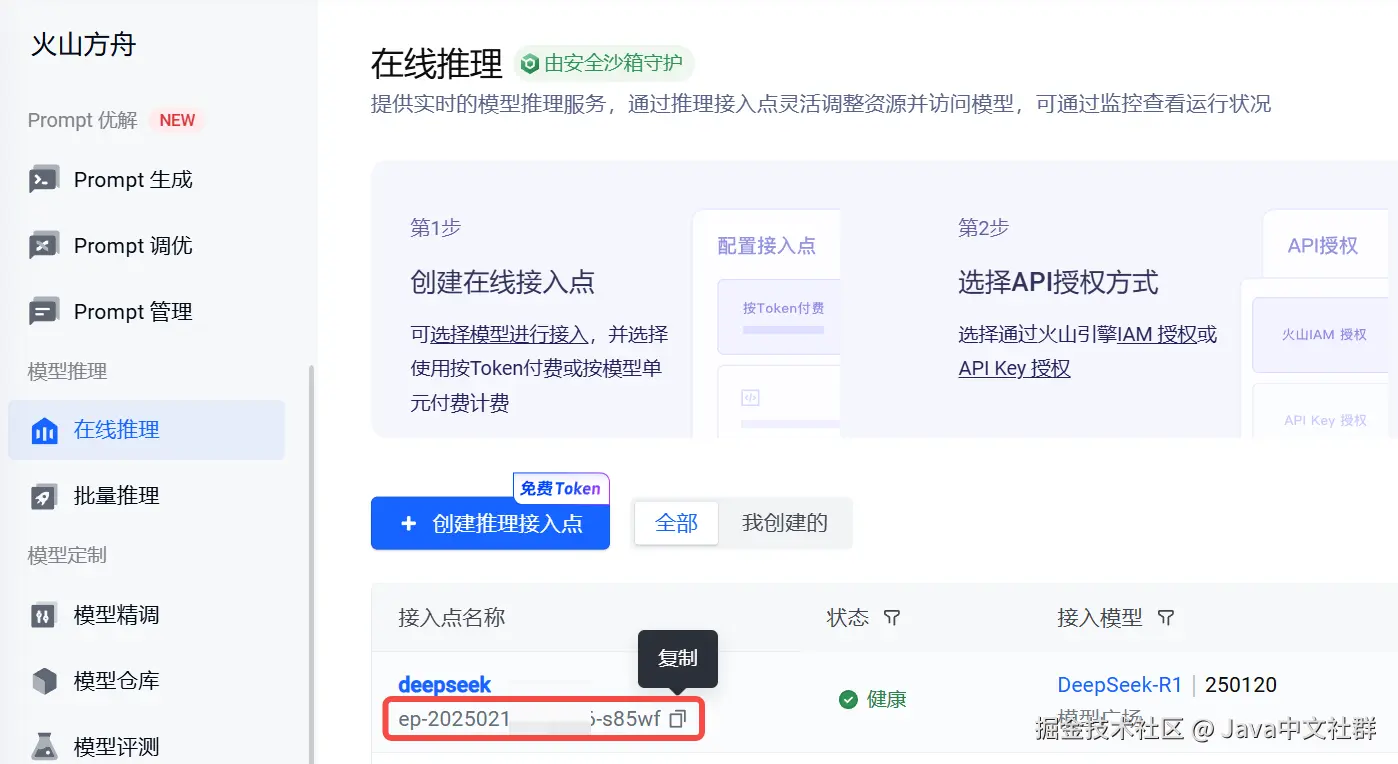1398x764 pixels.
Task: Click the Prompt 管理 sidebar icon
Action: pos(44,312)
